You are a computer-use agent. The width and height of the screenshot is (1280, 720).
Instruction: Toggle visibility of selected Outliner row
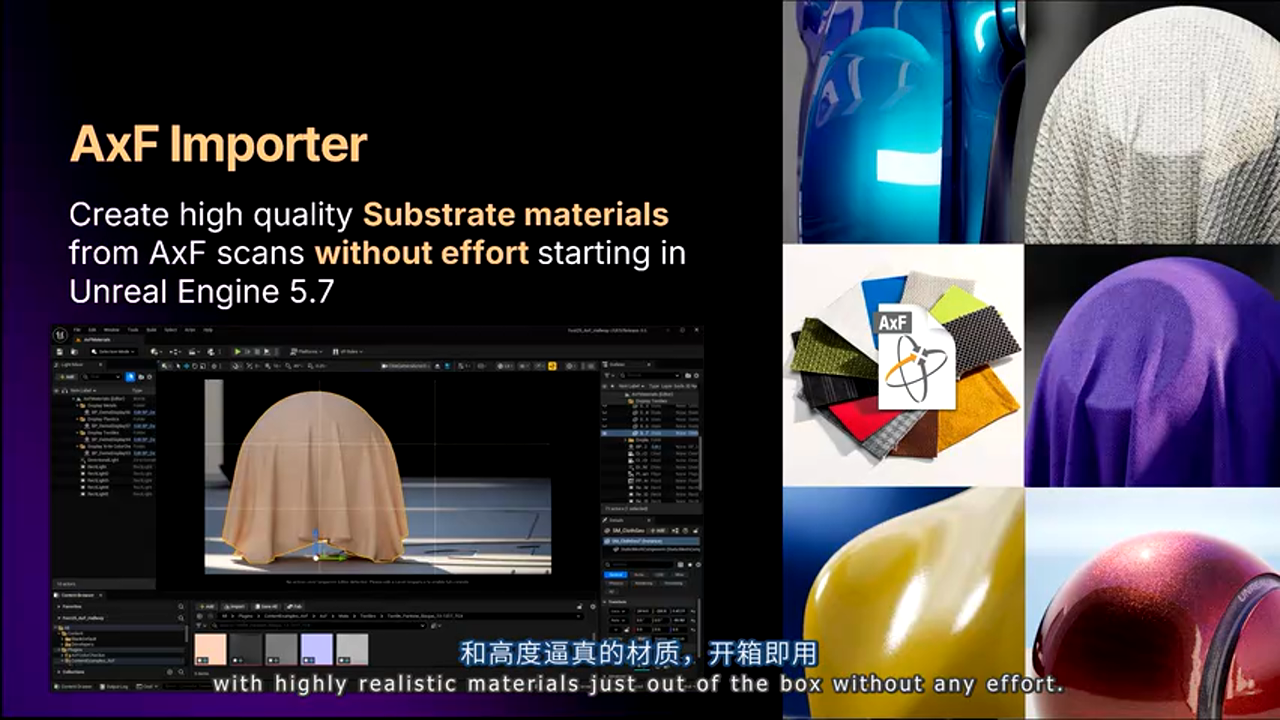[x=604, y=433]
